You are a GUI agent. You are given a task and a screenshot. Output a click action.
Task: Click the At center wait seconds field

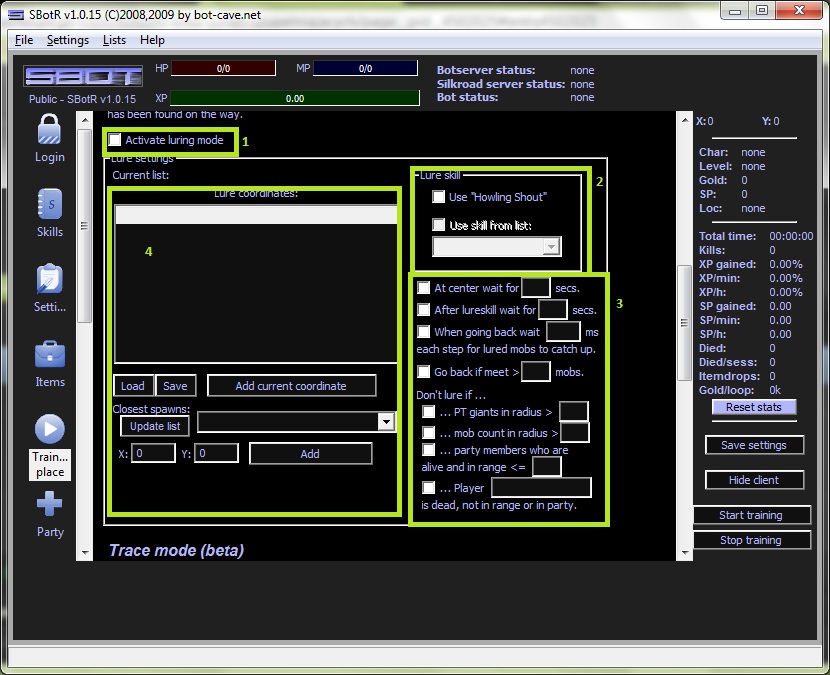click(x=536, y=287)
